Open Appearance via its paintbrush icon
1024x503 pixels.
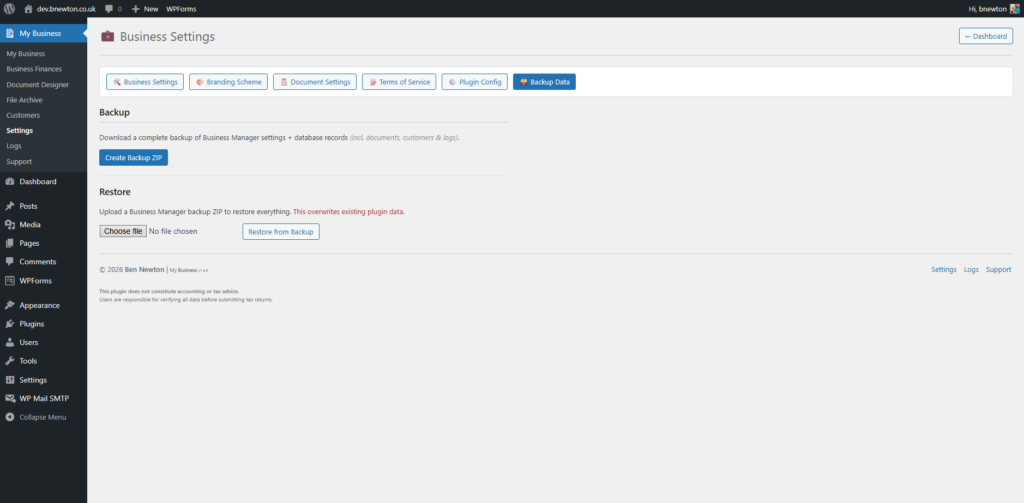point(9,305)
